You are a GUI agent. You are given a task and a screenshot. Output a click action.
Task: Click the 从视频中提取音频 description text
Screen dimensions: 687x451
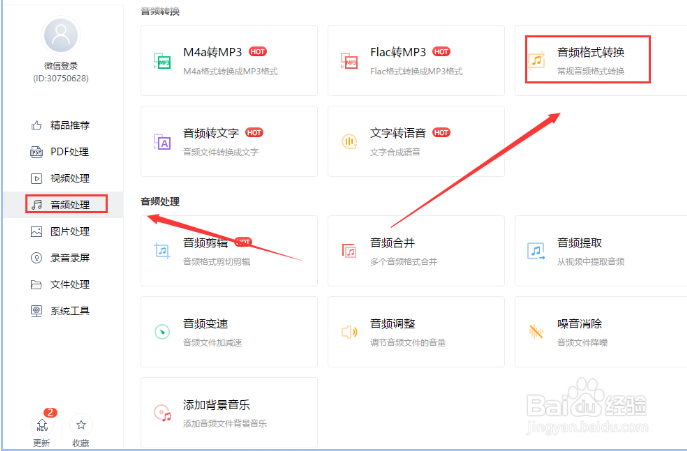[591, 262]
